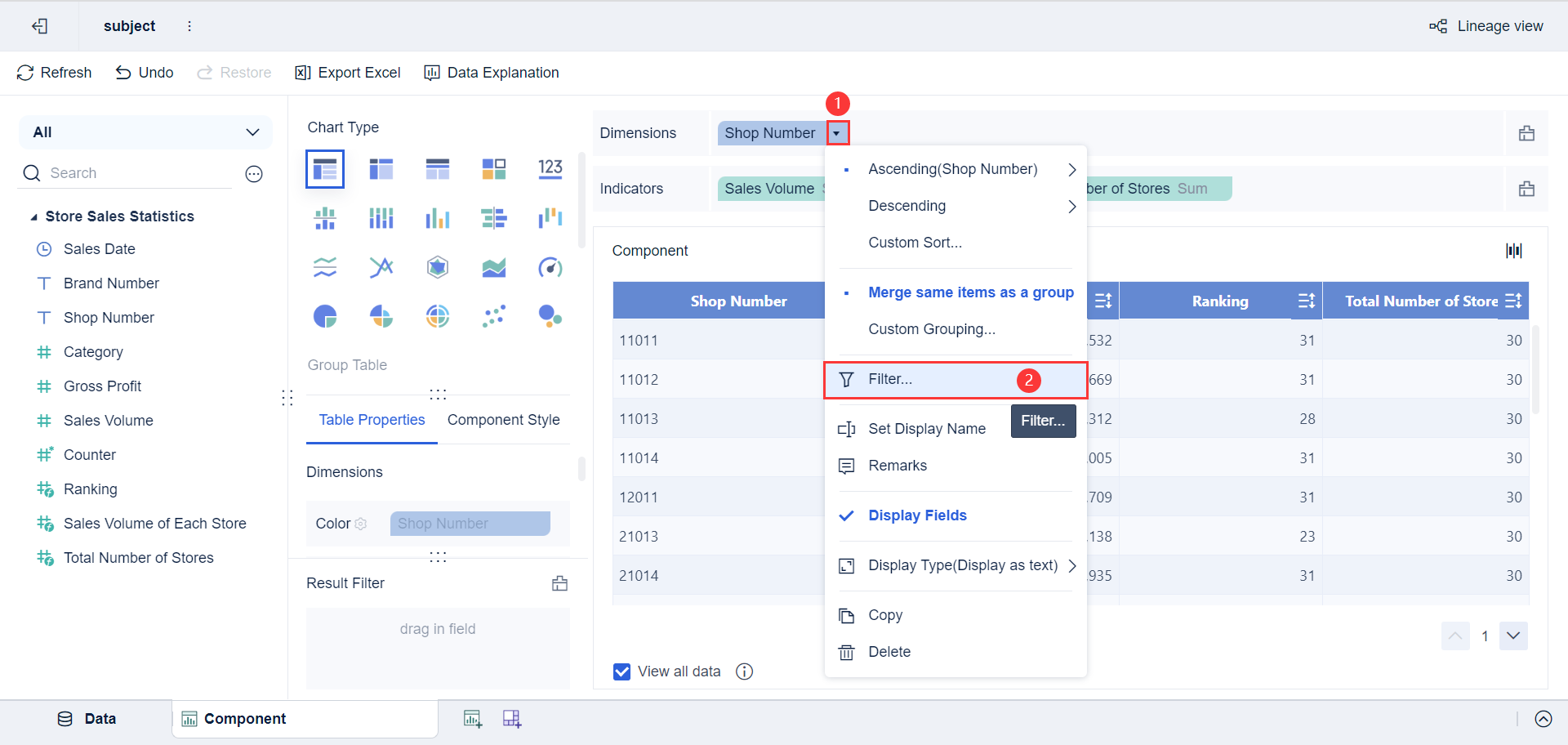Screen dimensions: 1568x745
Task: Click the Lineage view icon
Action: click(x=1438, y=25)
